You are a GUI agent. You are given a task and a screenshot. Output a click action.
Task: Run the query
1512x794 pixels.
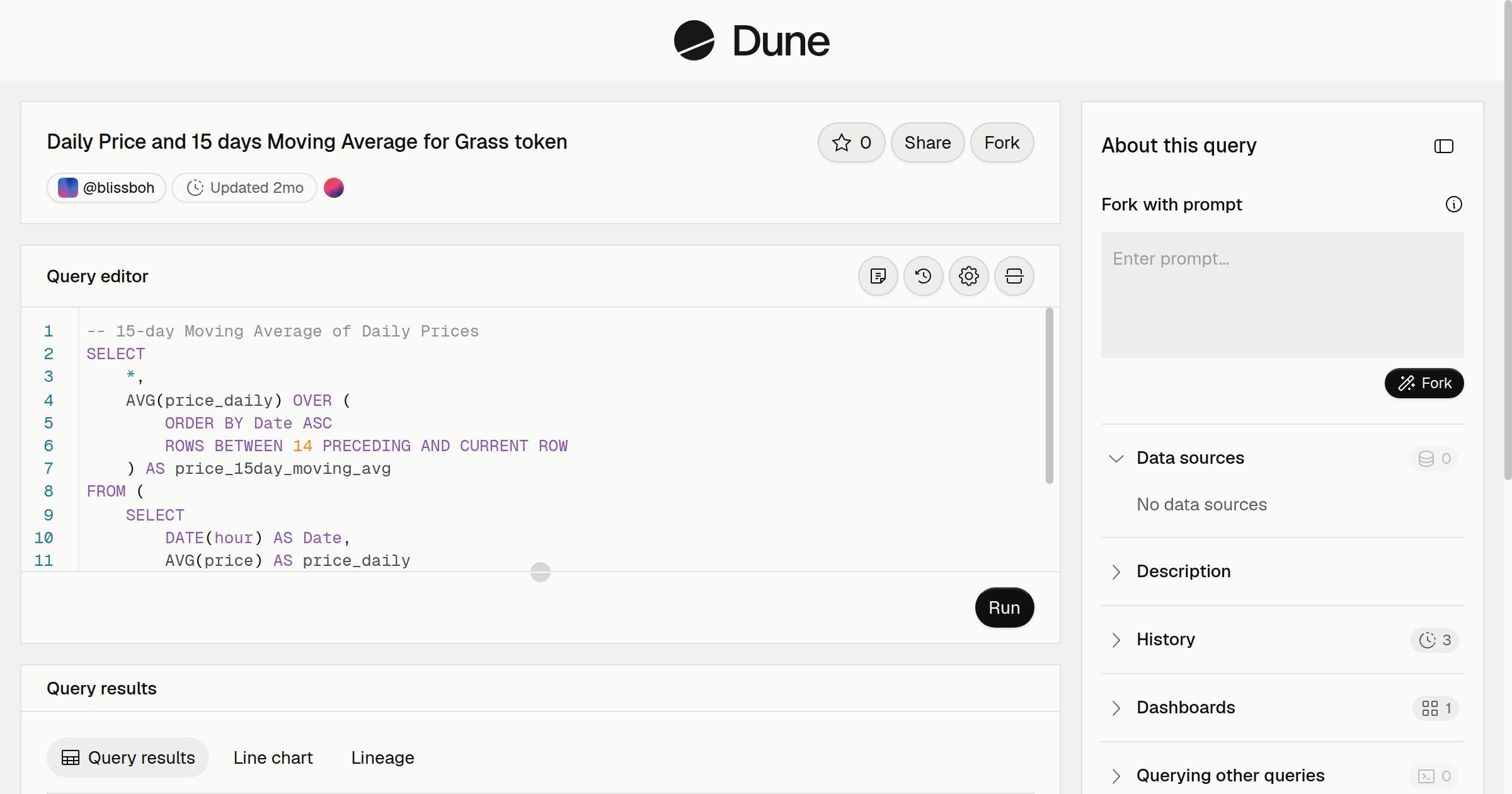click(1004, 607)
